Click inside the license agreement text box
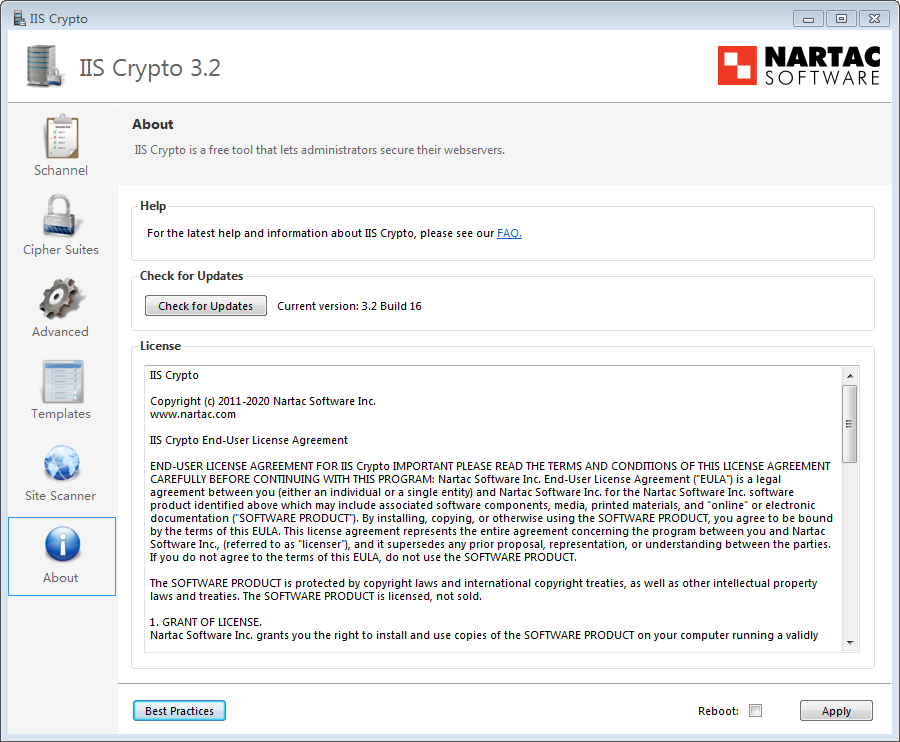 coord(490,520)
